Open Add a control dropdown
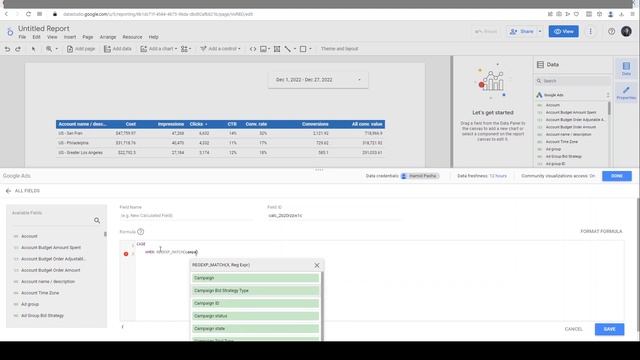 coord(220,49)
